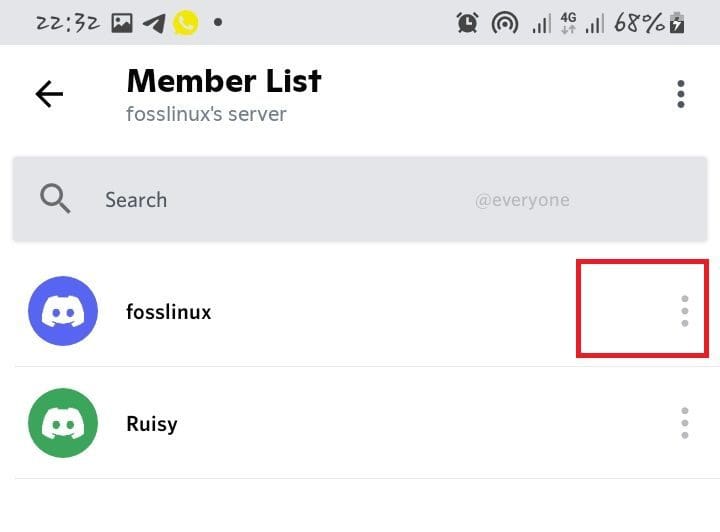Tap the hotspot status icon

coord(505,23)
